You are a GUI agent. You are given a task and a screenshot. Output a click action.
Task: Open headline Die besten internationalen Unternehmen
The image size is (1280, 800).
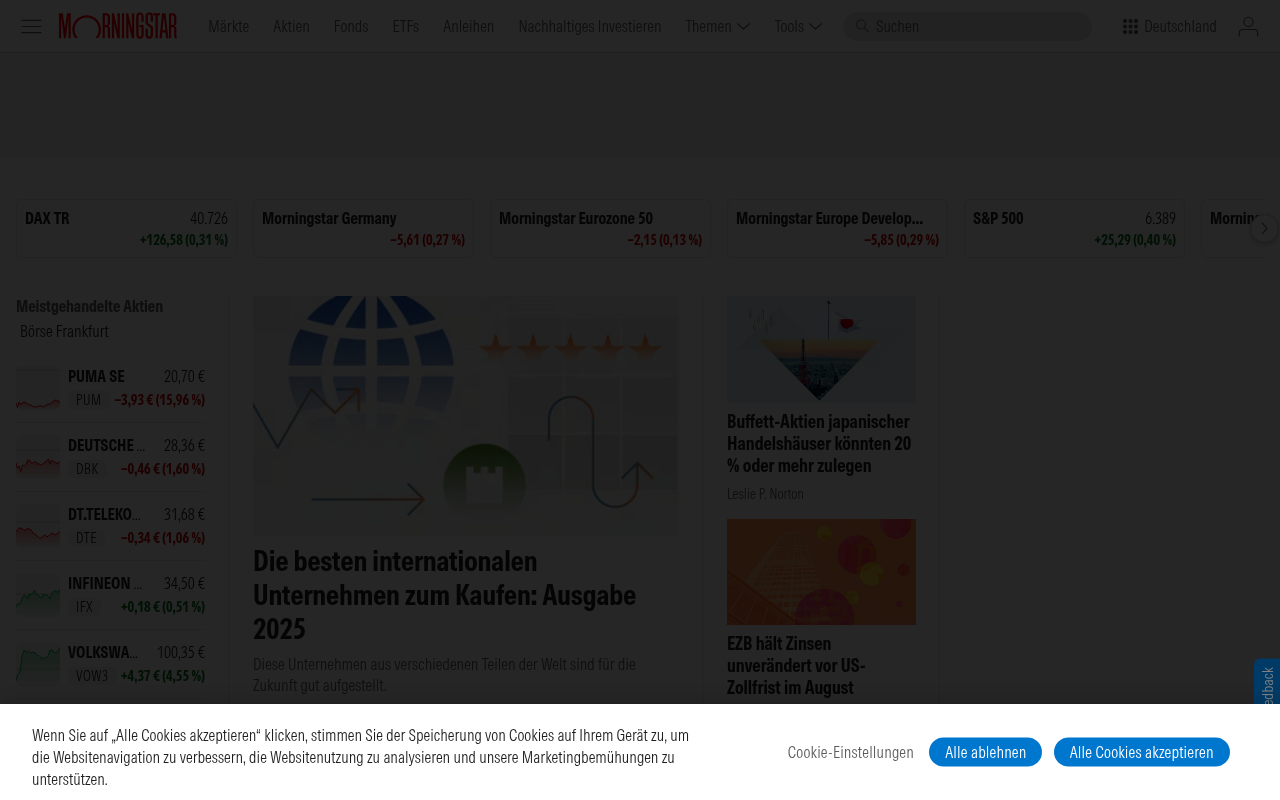pyautogui.click(x=445, y=594)
